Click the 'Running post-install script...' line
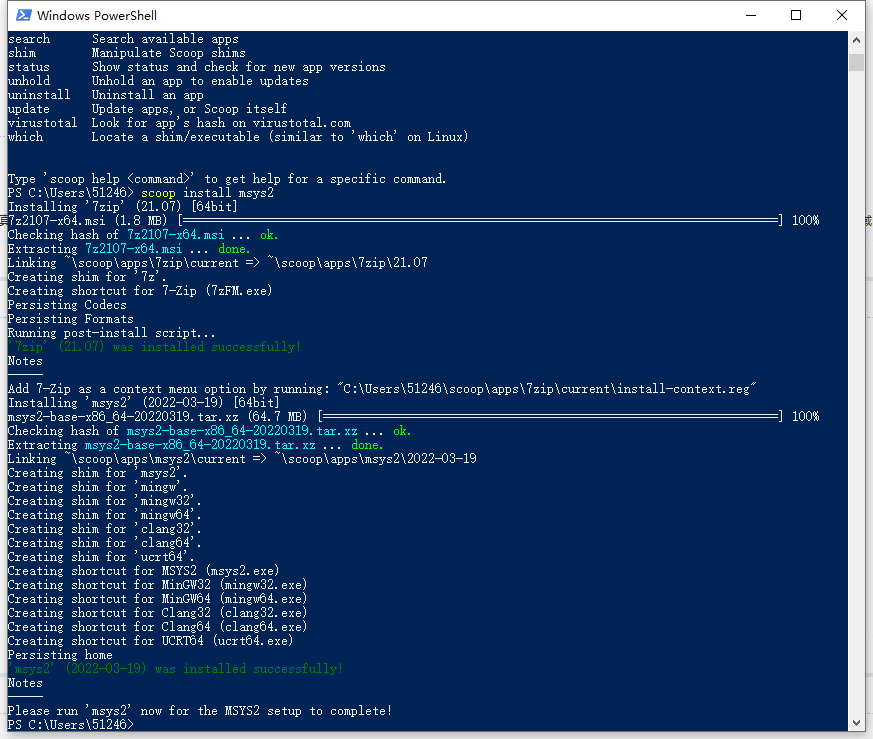Image resolution: width=873 pixels, height=739 pixels. (x=111, y=332)
